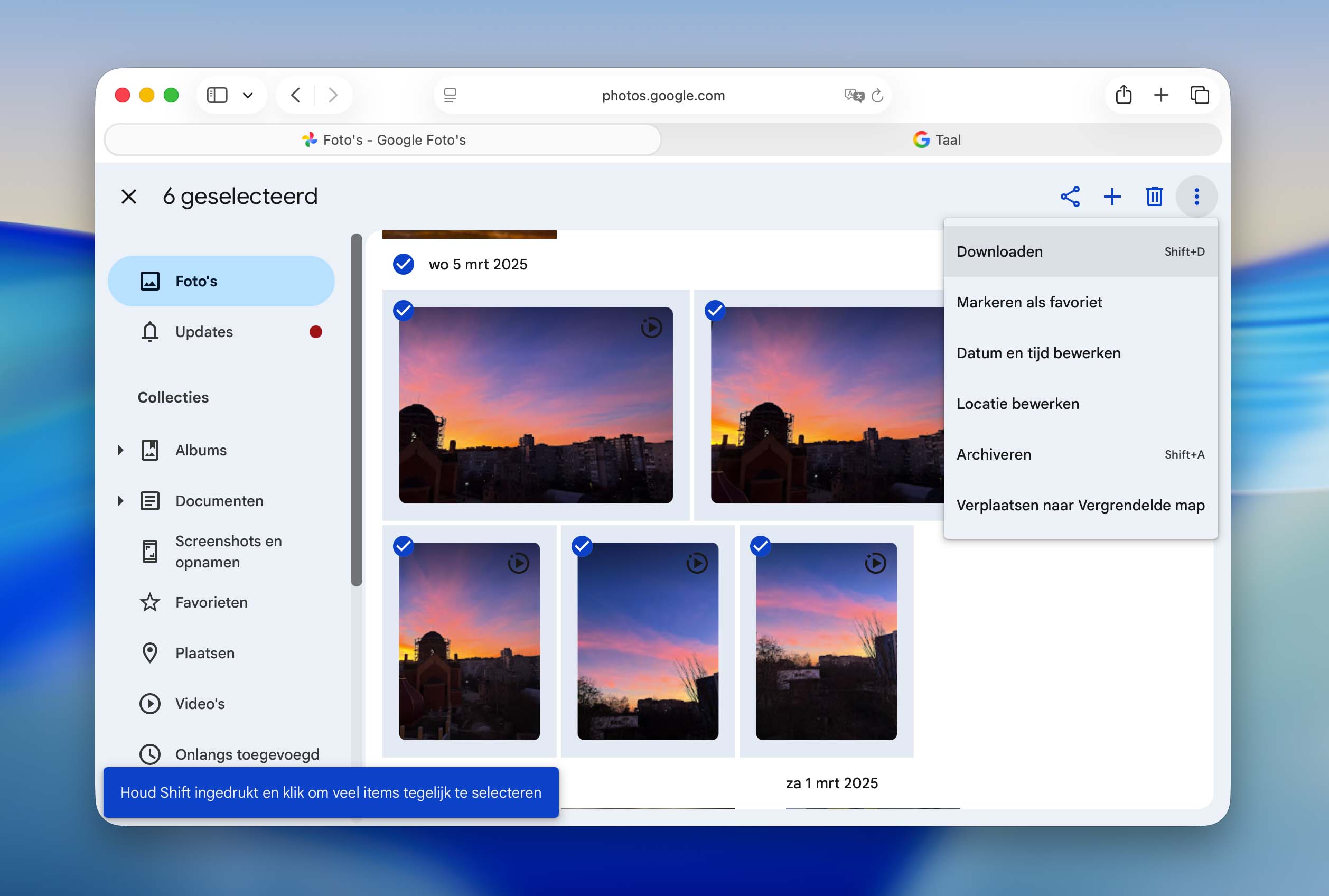Click motion icon on middle portrait photo

[x=697, y=563]
